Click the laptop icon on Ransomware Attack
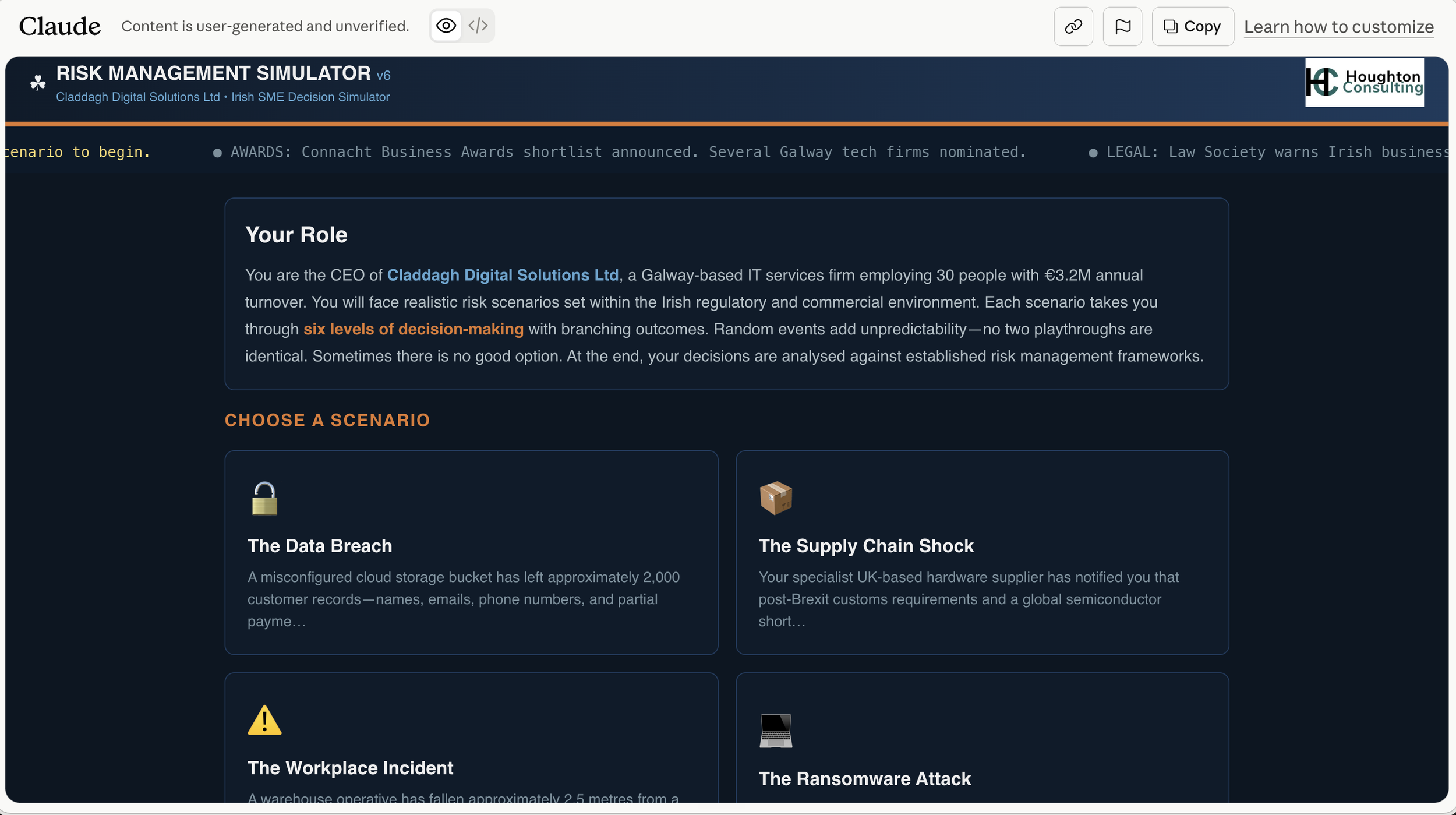The height and width of the screenshot is (815, 1456). (776, 731)
